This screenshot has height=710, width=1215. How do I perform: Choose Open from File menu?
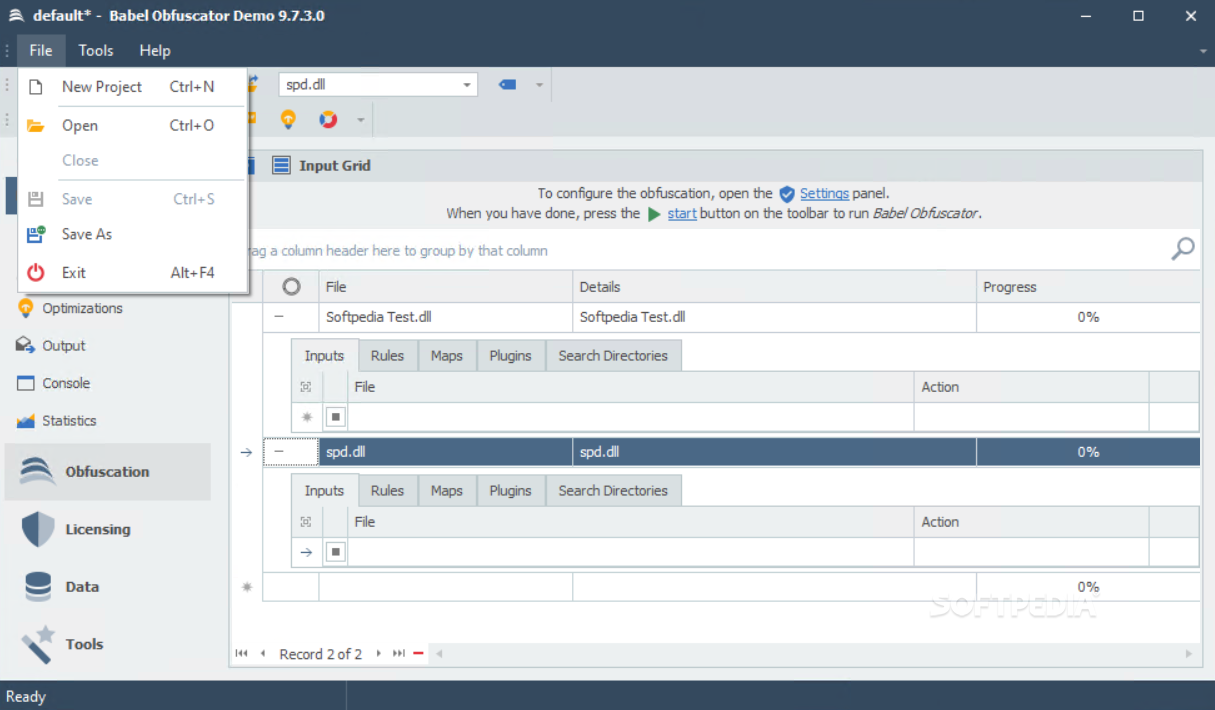click(133, 125)
